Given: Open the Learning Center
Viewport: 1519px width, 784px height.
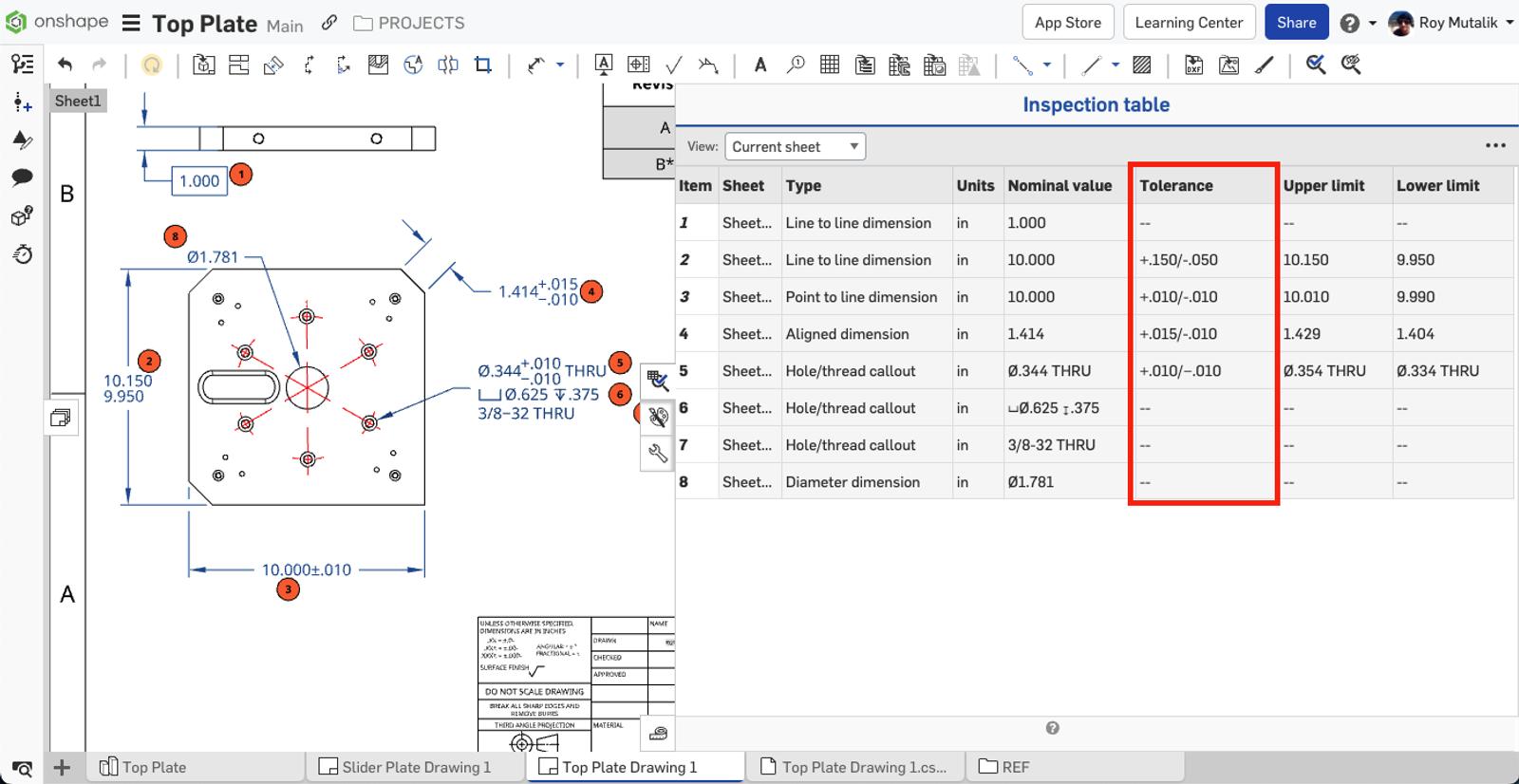Looking at the screenshot, I should [1189, 23].
